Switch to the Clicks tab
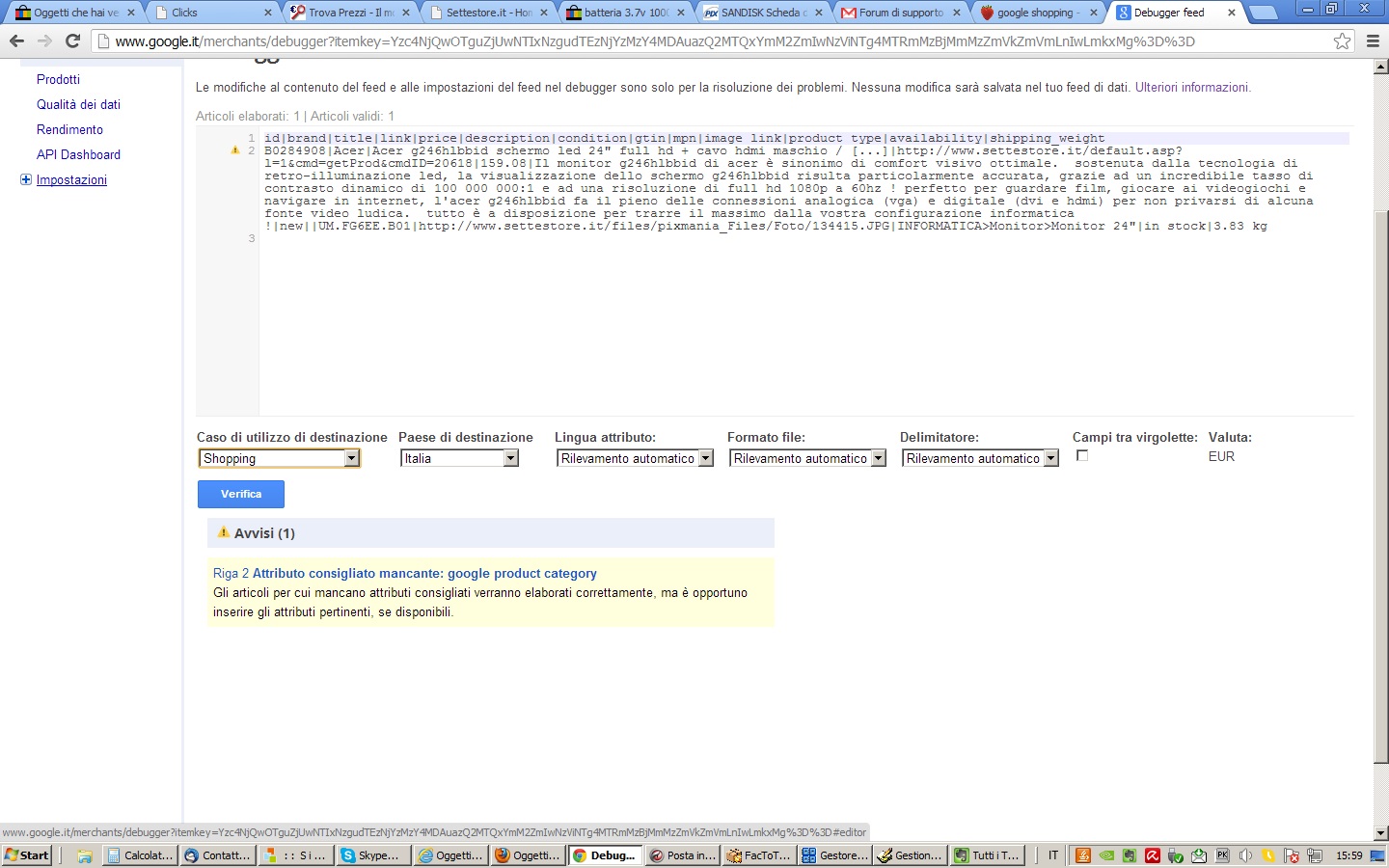Viewport: 1389px width, 868px height. pyautogui.click(x=212, y=13)
